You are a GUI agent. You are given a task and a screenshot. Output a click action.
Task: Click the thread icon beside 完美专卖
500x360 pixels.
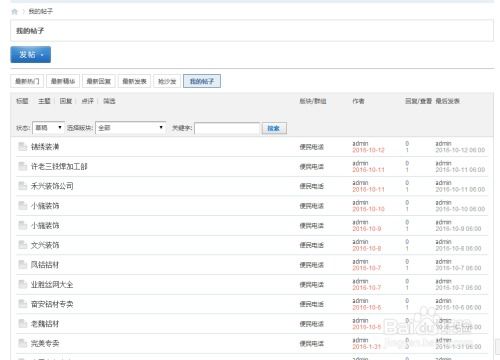point(22,343)
